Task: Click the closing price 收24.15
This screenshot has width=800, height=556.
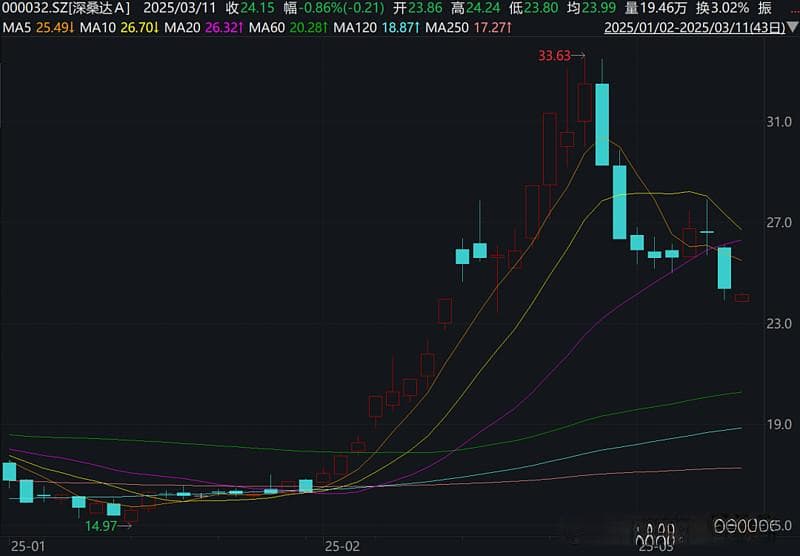Action: point(249,8)
